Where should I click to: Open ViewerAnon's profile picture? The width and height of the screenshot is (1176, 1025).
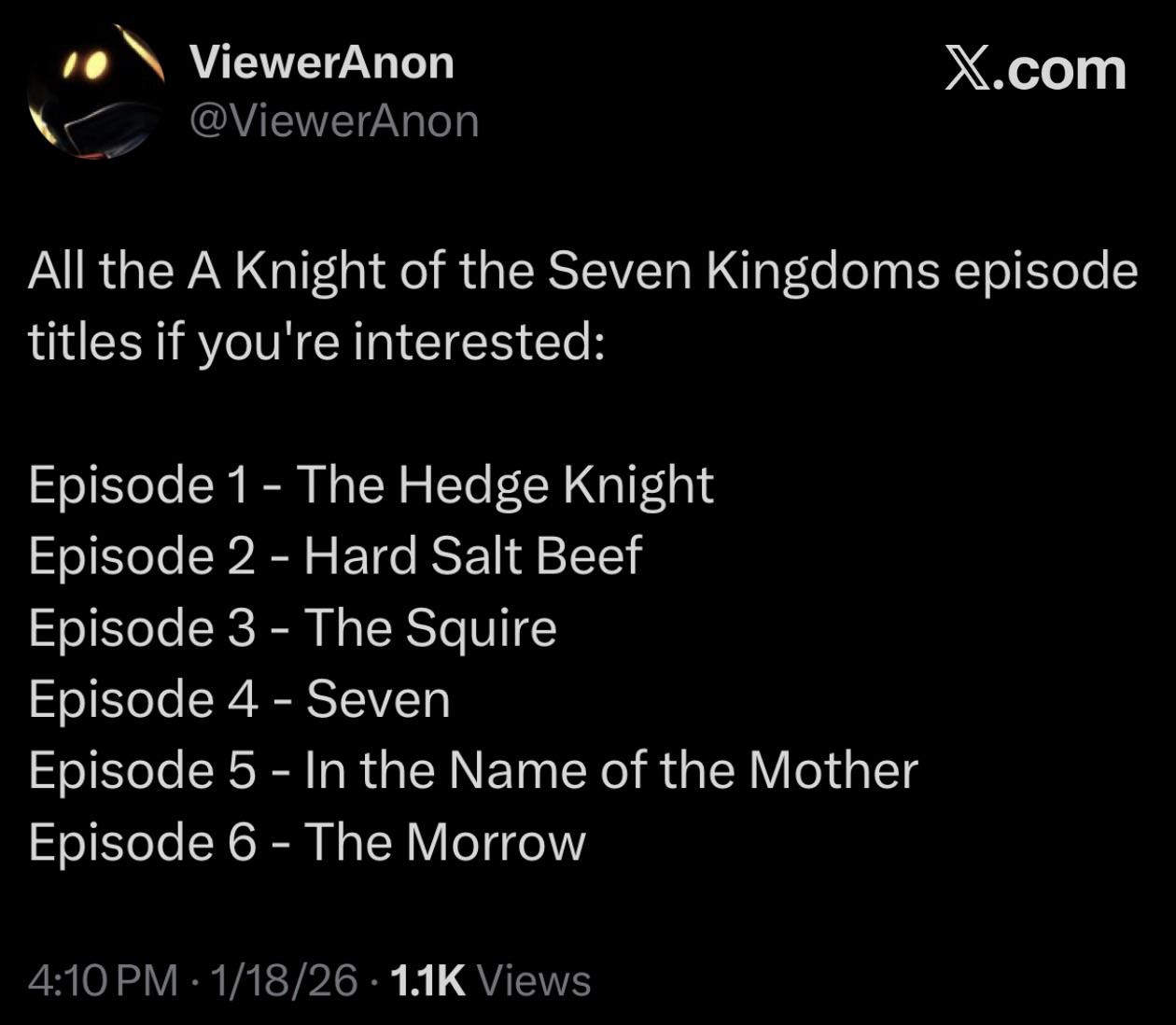(97, 91)
